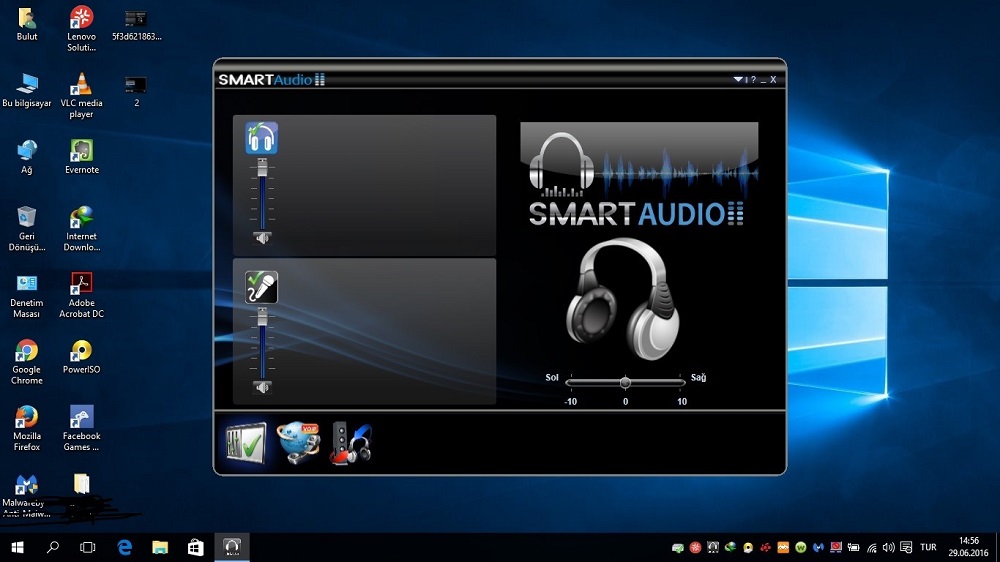Open battery status tray icon

coord(853,547)
